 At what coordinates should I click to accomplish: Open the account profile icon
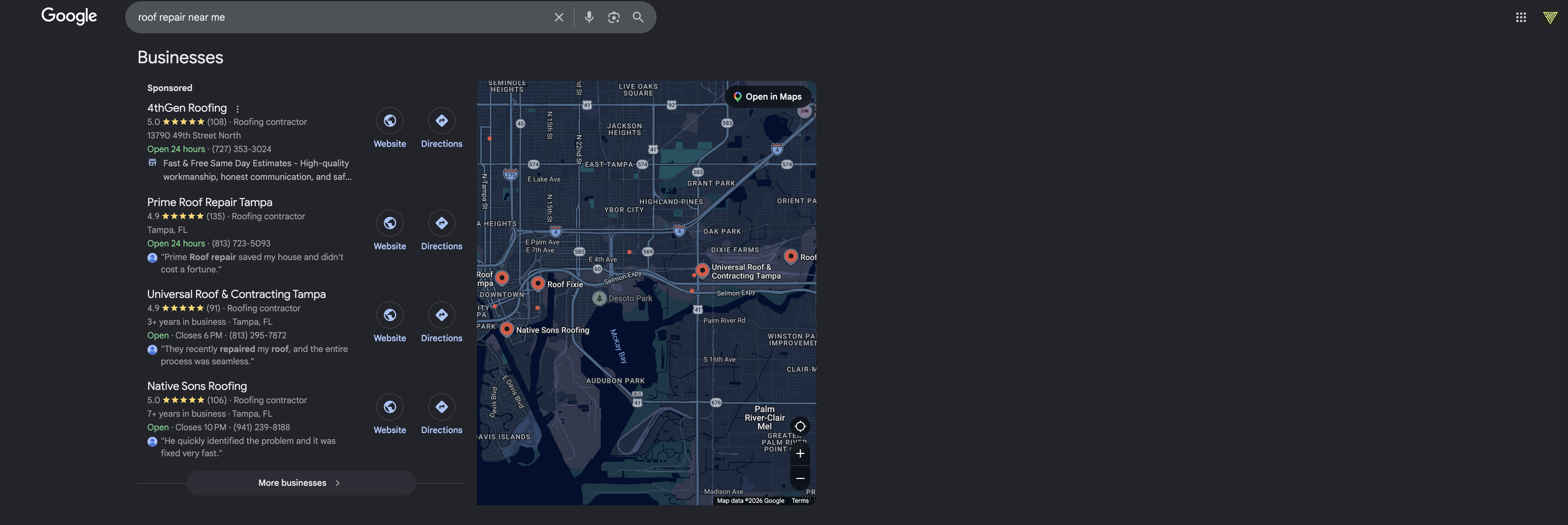tap(1550, 17)
